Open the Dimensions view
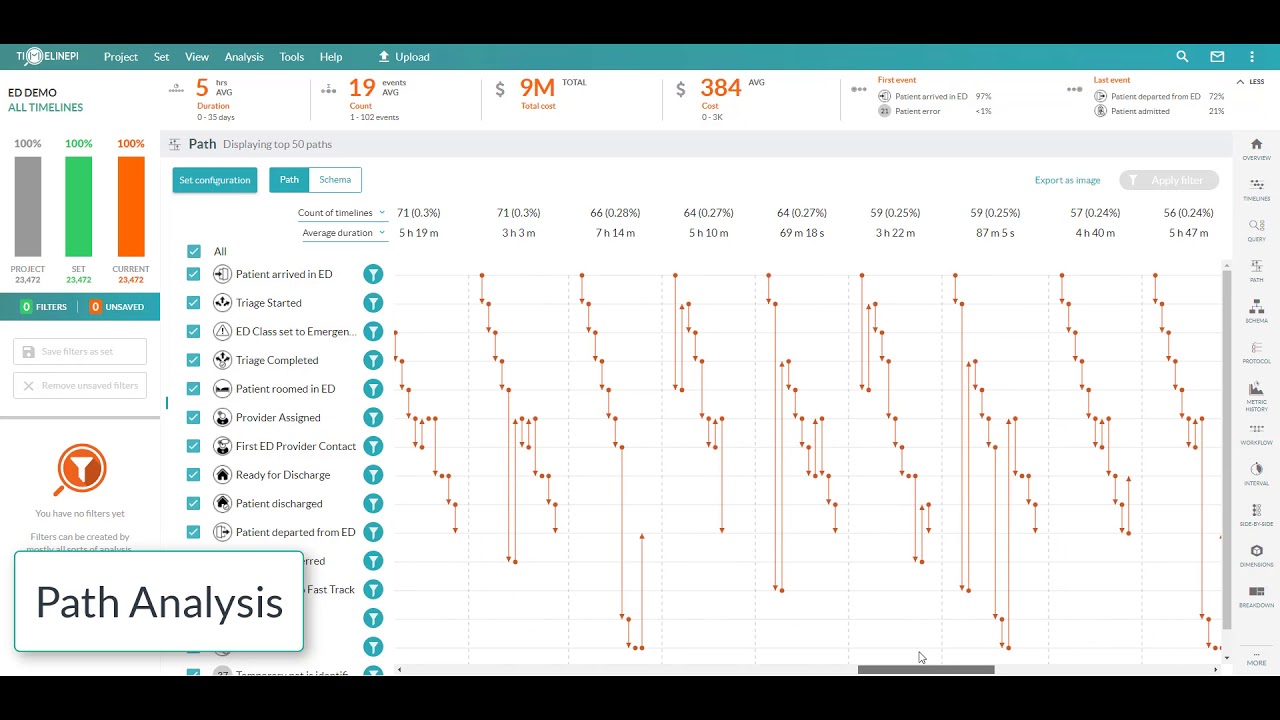Screen dimensions: 1280x720 point(1256,553)
